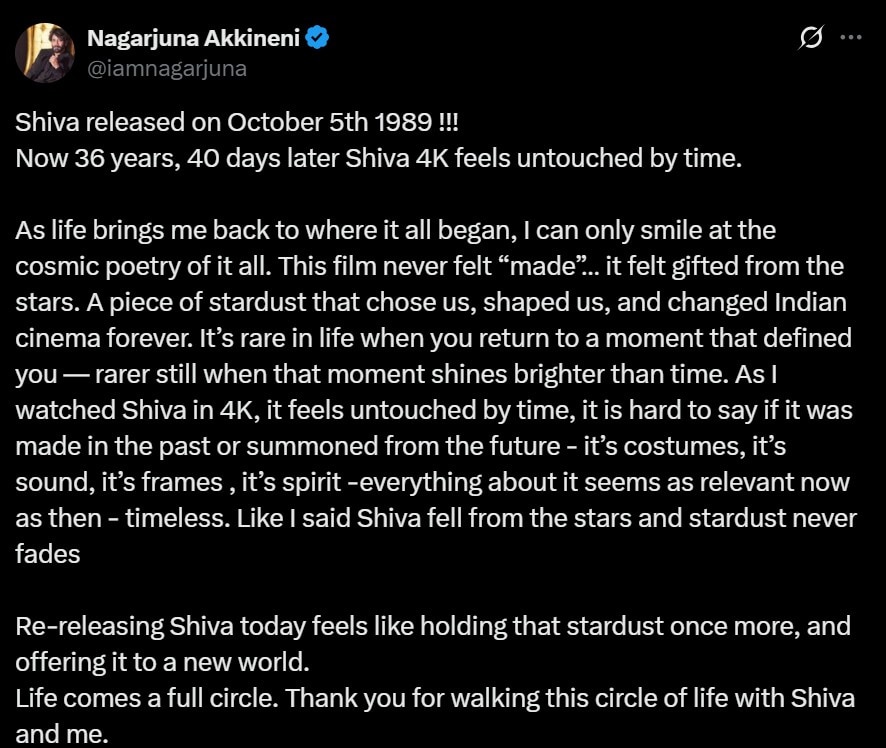
Task: Click the blue verified badge
Action: (x=318, y=39)
